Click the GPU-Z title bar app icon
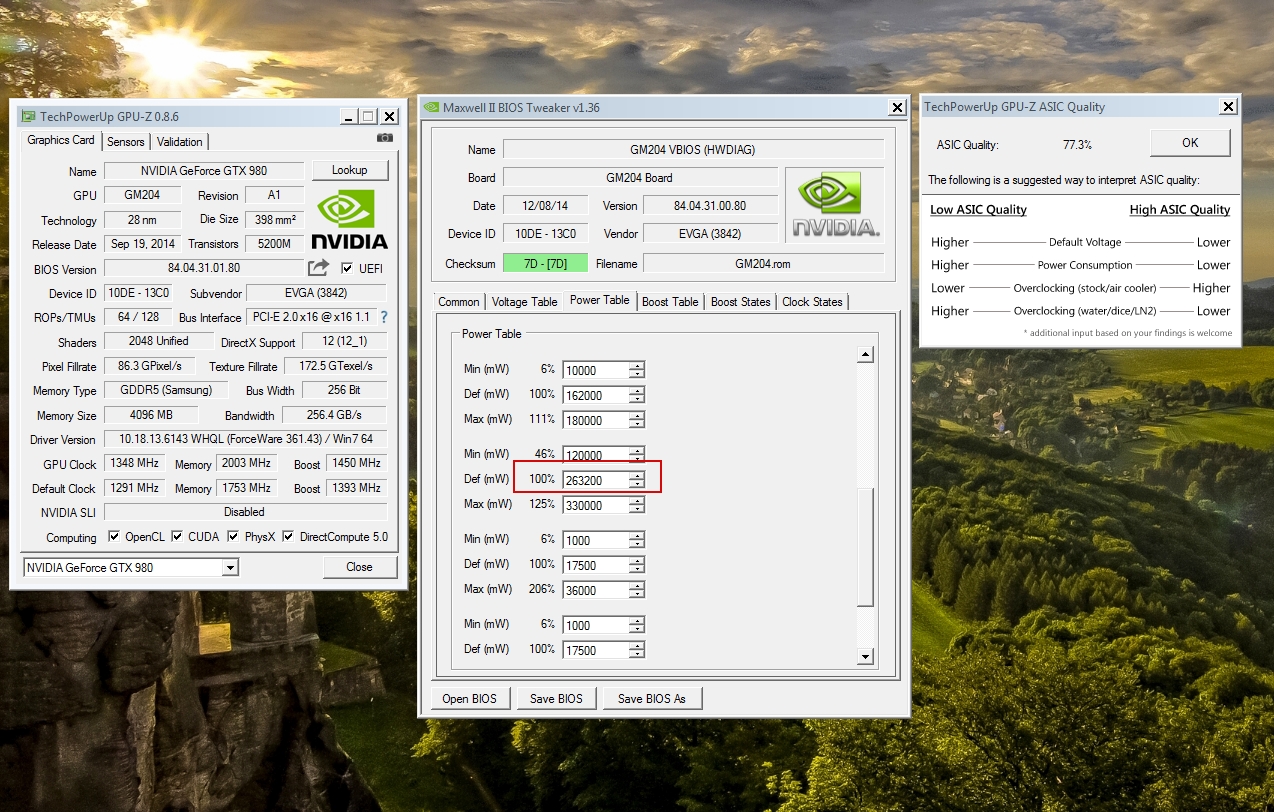The image size is (1274, 812). [28, 116]
